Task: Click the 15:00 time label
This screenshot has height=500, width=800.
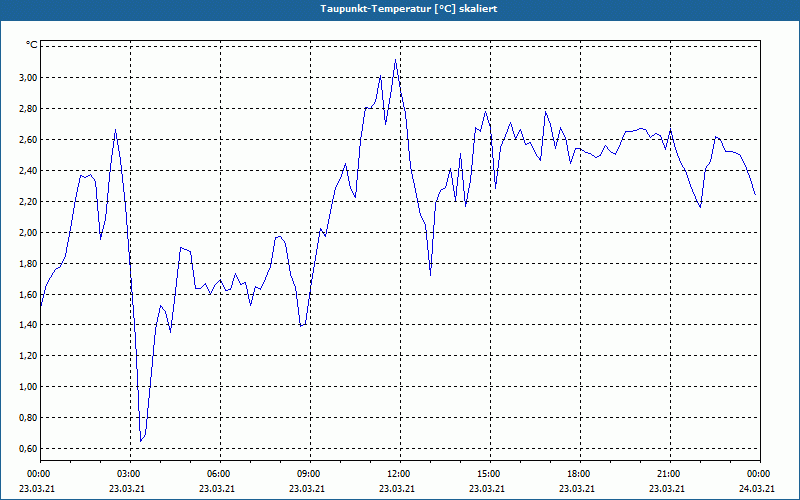Action: coord(490,474)
